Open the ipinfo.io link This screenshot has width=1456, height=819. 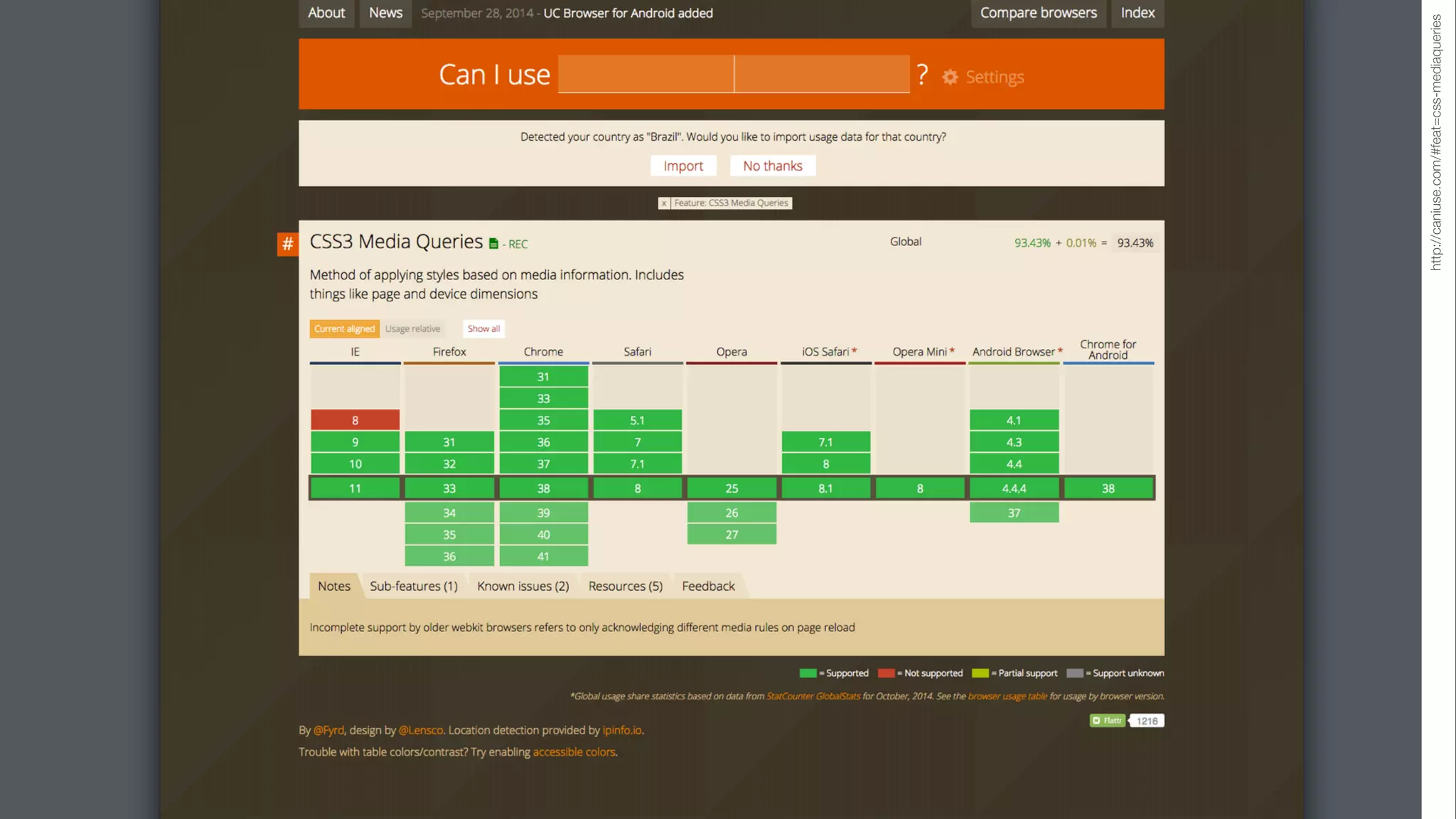[x=622, y=730]
